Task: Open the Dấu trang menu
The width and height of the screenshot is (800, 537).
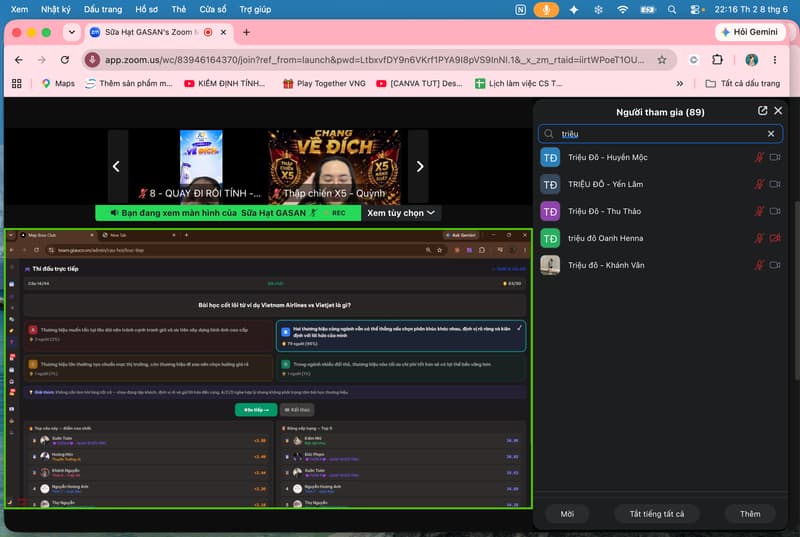Action: tap(103, 9)
